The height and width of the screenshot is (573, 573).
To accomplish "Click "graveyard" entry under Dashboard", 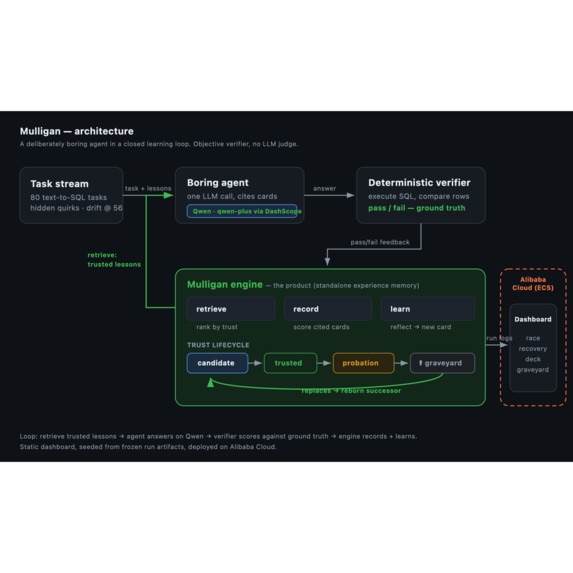I will coord(533,370).
